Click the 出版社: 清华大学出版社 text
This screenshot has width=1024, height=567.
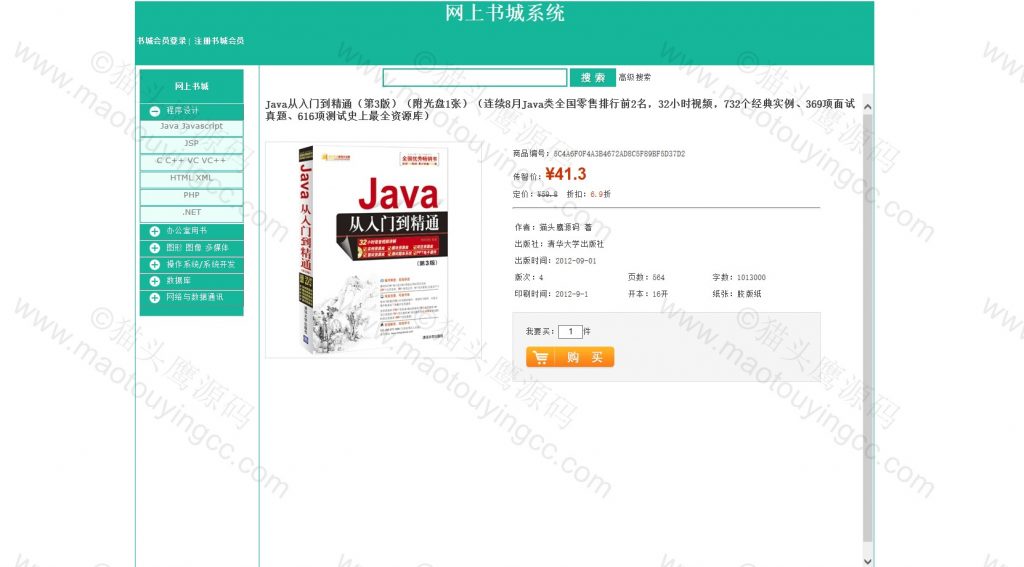559,244
